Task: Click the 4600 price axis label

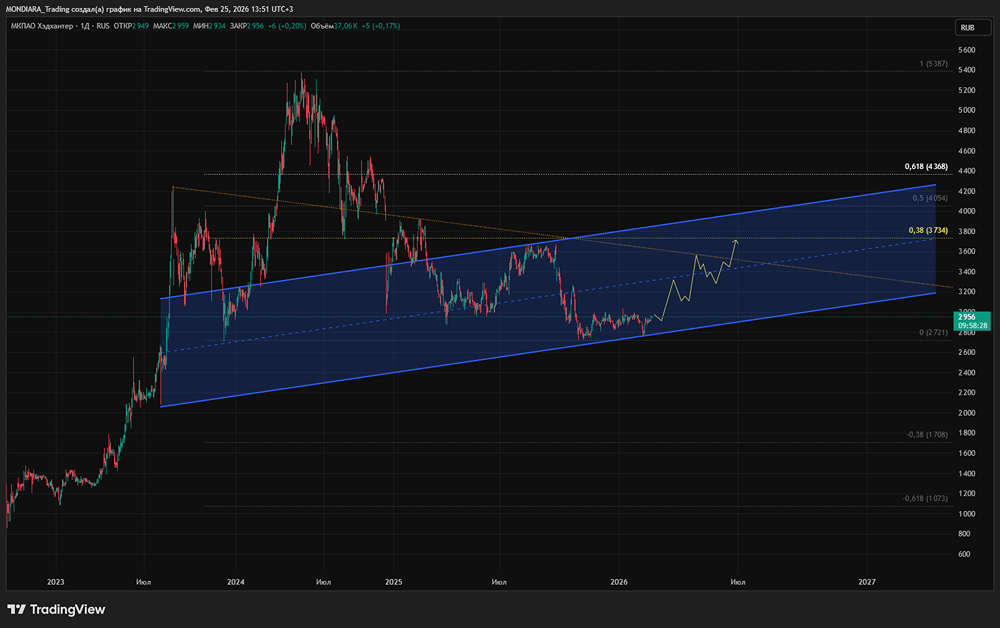Action: click(x=966, y=151)
